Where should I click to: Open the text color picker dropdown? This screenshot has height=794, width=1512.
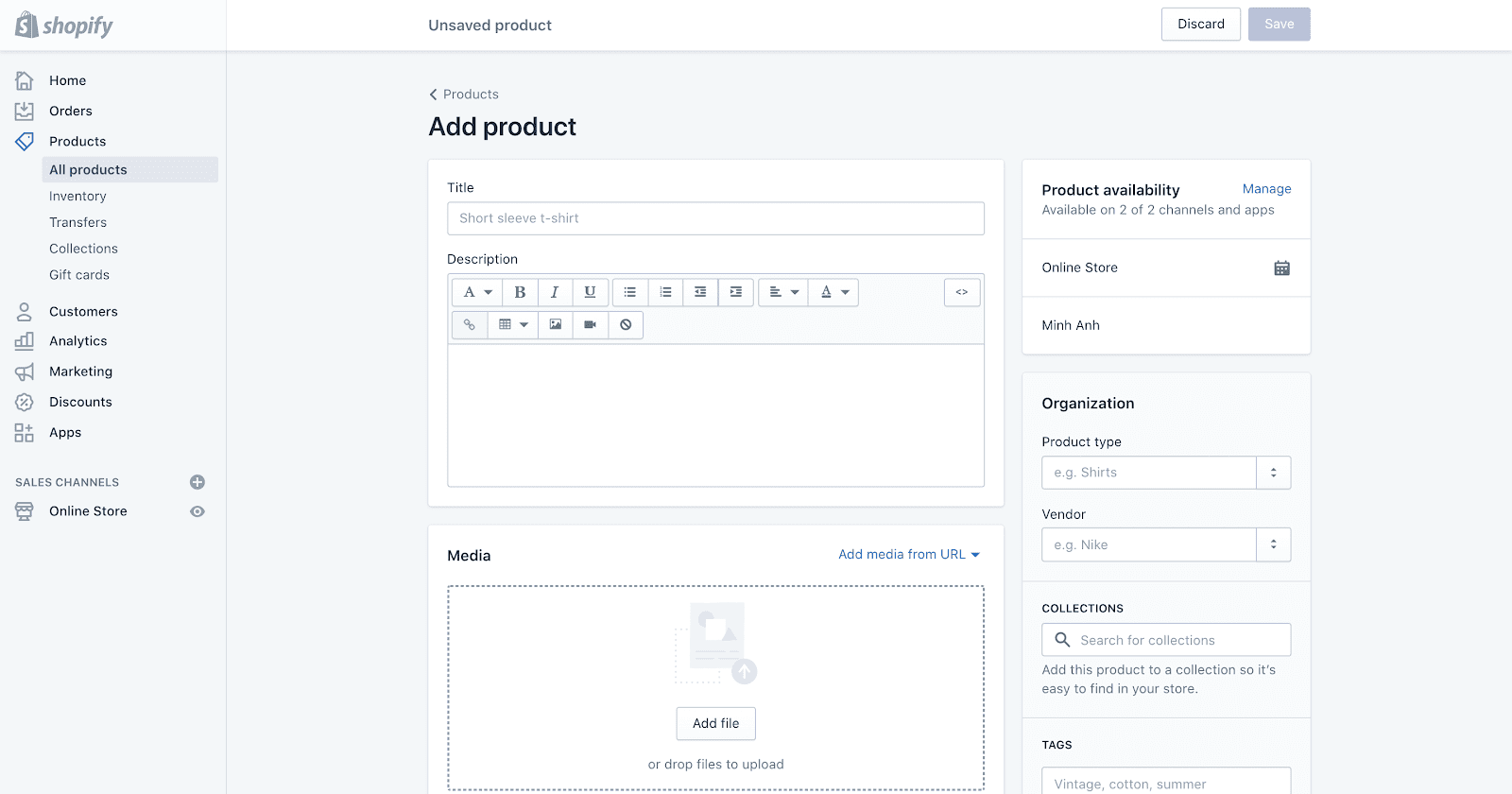pos(834,292)
